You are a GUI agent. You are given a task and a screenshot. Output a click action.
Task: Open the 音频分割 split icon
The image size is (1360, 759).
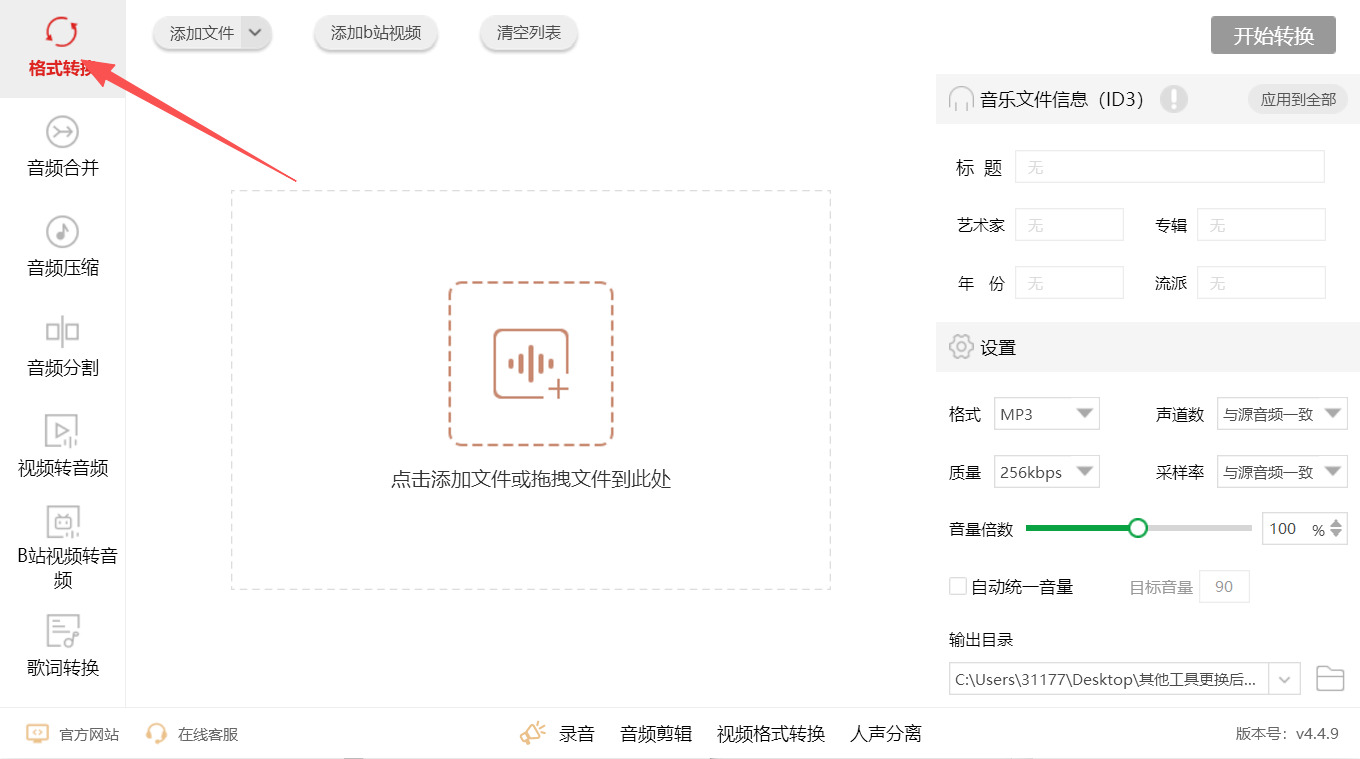(x=62, y=332)
